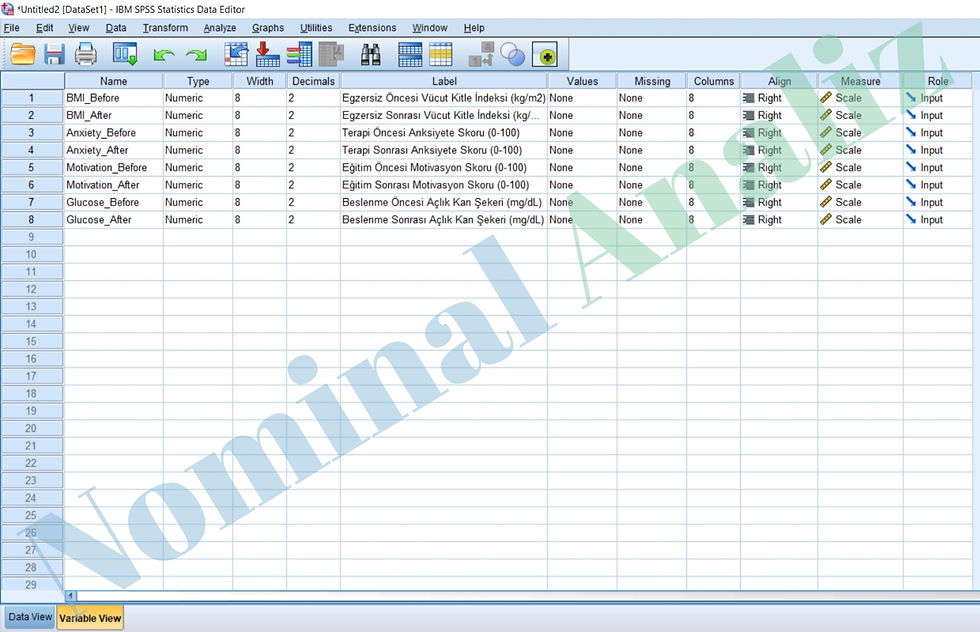Open the Measure Scale cell for BMI_After
Screen dimensions: 980x632
(x=860, y=116)
